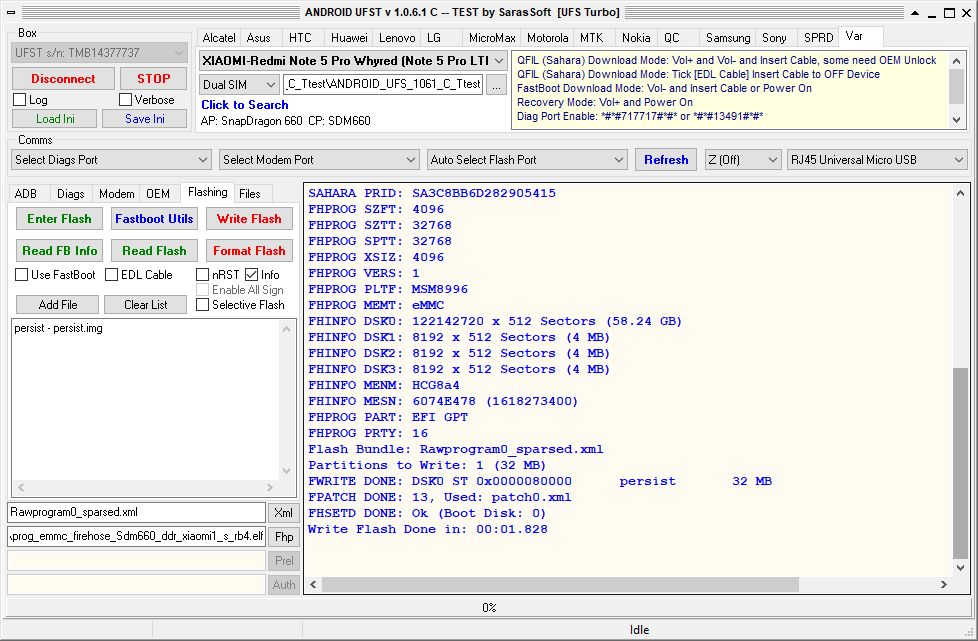The image size is (978, 641).
Task: Open the Modem tab
Action: point(117,194)
